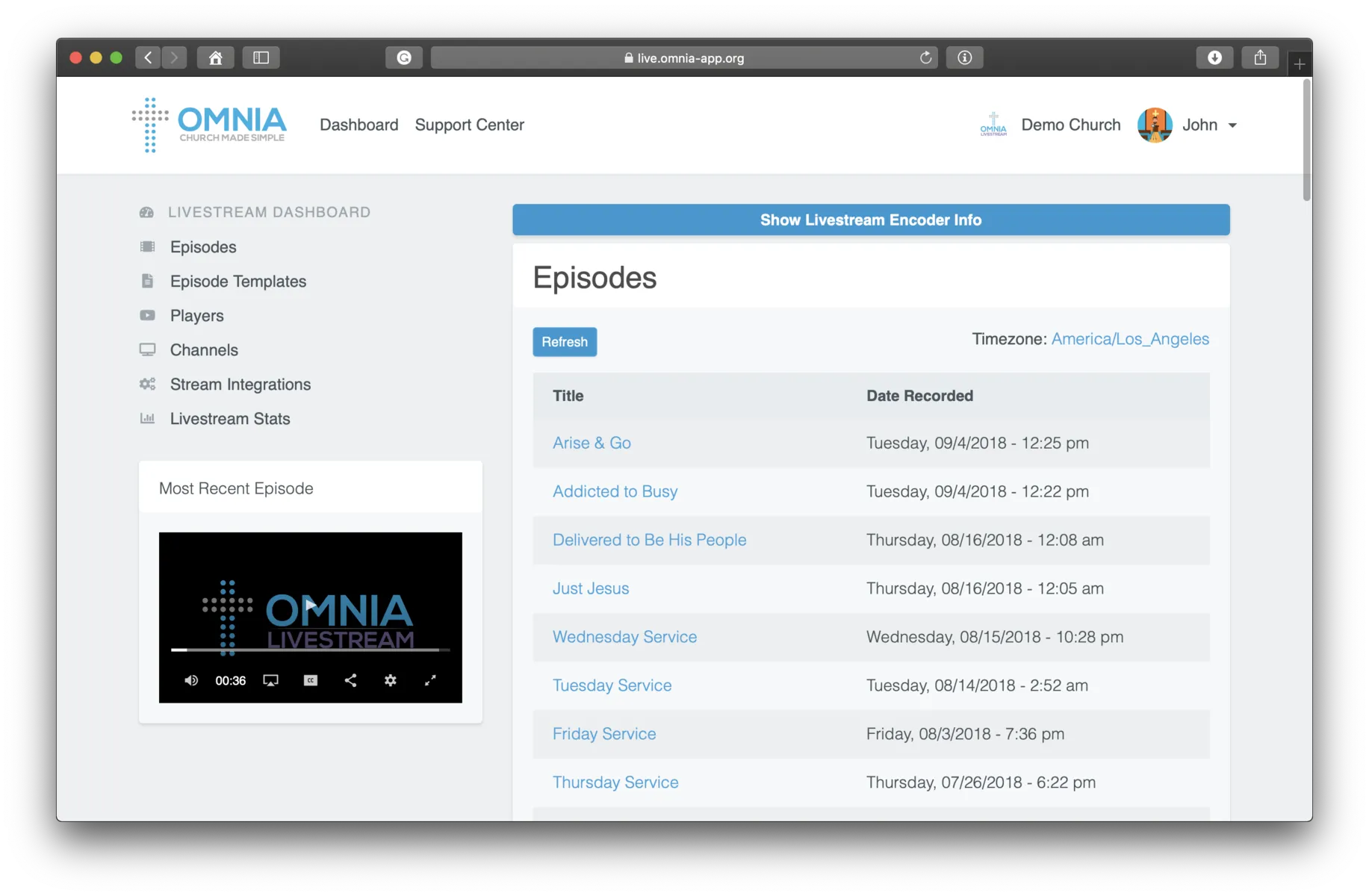Screen dimensions: 1369x896
Task: Click the Safari home icon
Action: point(215,57)
